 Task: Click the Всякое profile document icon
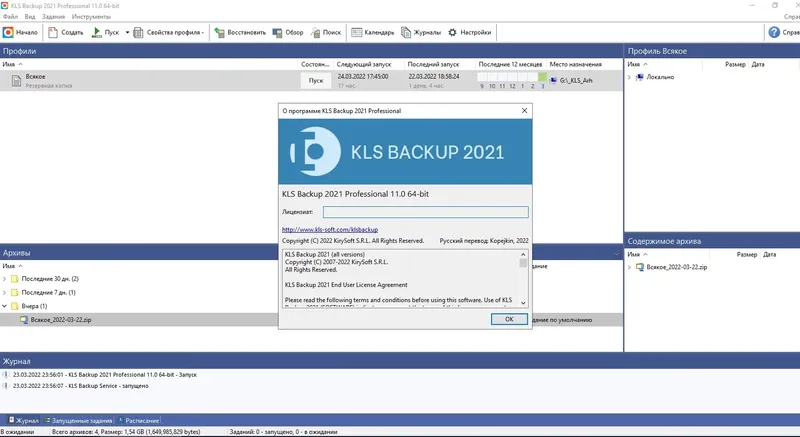coord(16,81)
